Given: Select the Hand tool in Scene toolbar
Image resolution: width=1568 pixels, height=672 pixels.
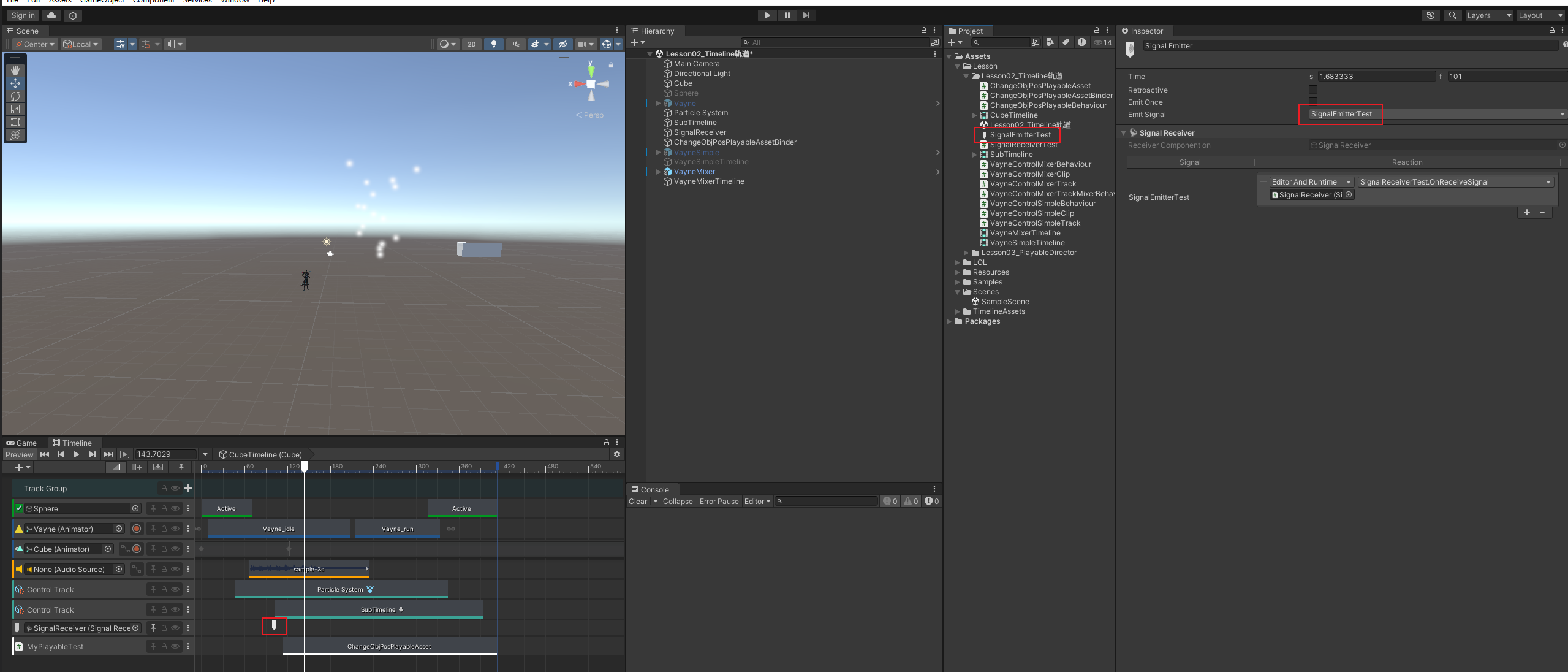Looking at the screenshot, I should (x=15, y=71).
